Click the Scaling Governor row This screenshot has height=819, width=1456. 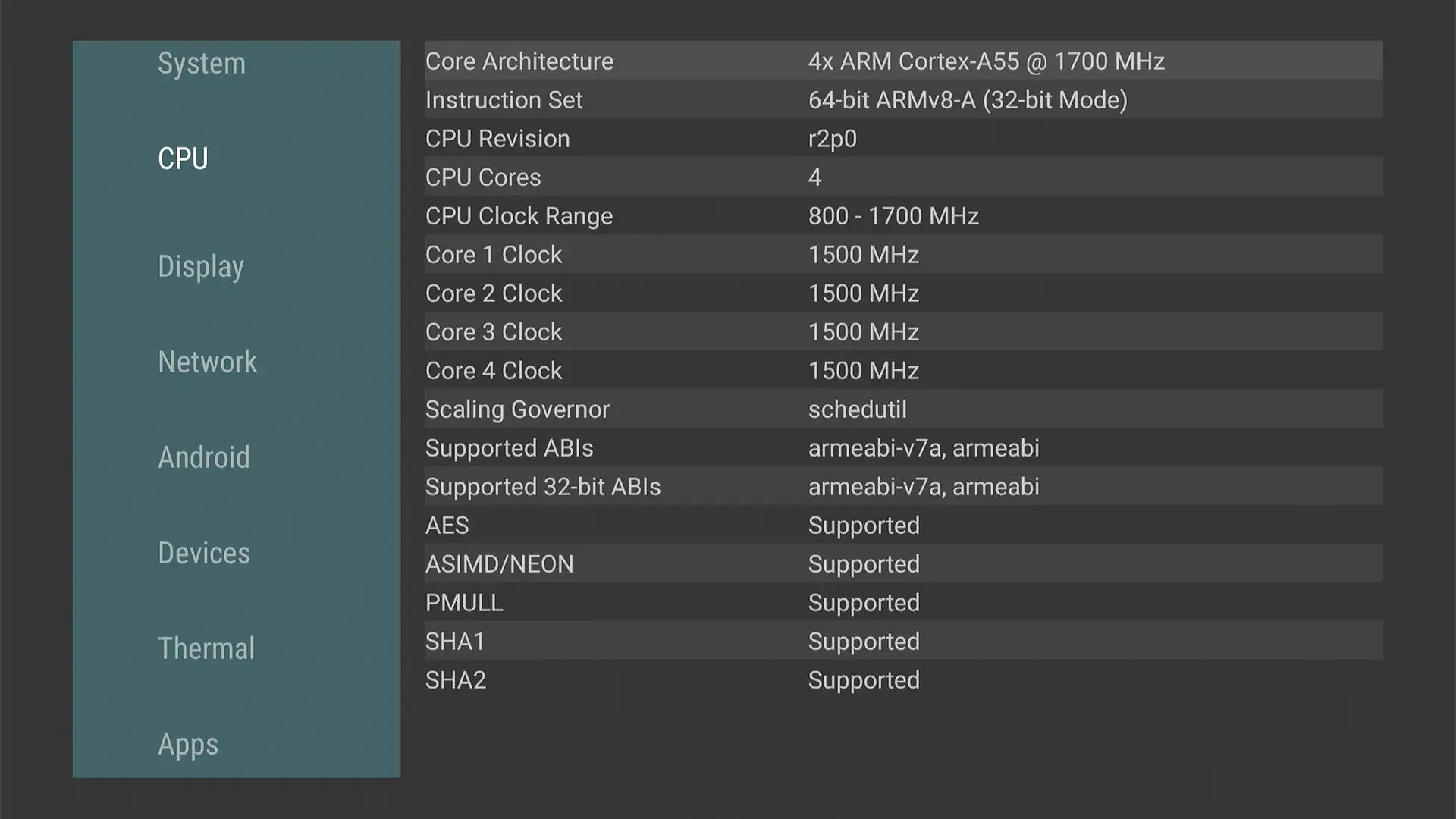902,409
